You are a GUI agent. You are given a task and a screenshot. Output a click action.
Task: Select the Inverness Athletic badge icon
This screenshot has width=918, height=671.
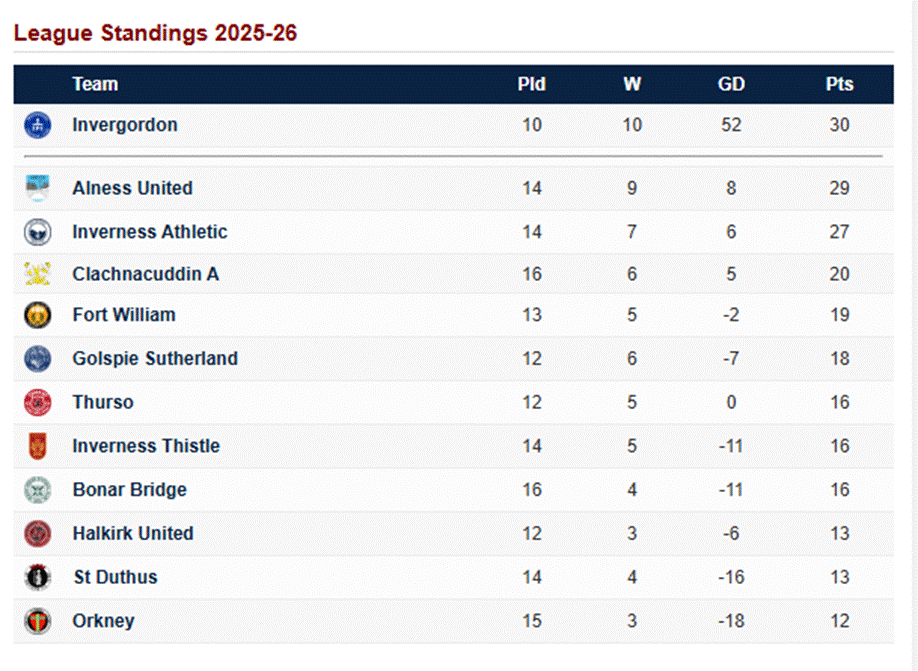[37, 232]
